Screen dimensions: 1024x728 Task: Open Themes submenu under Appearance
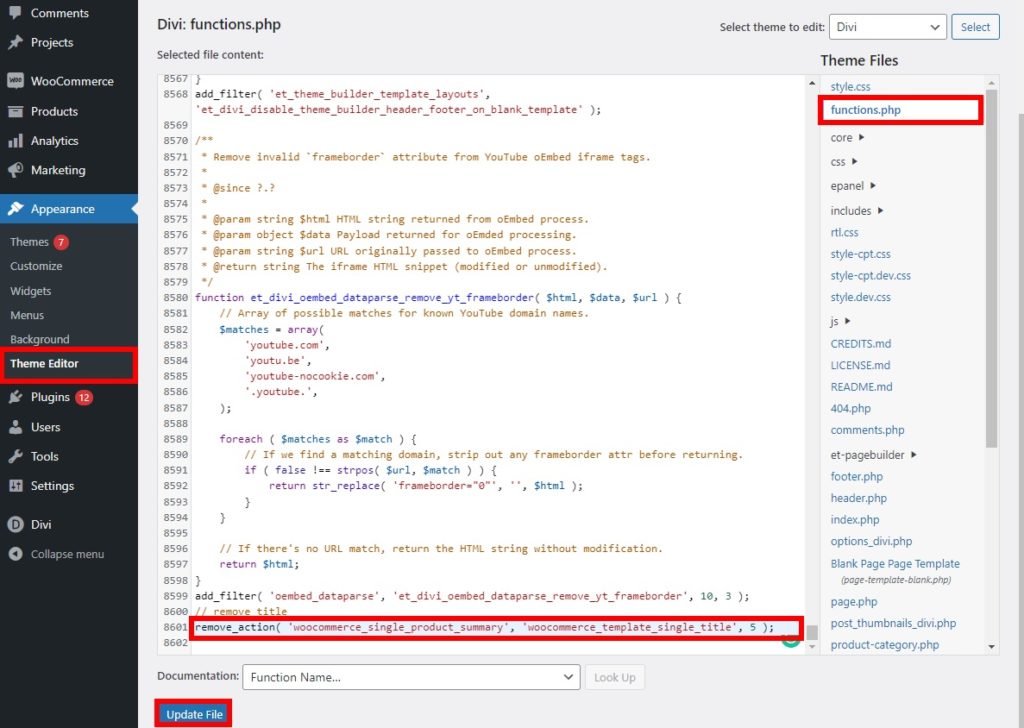(29, 242)
